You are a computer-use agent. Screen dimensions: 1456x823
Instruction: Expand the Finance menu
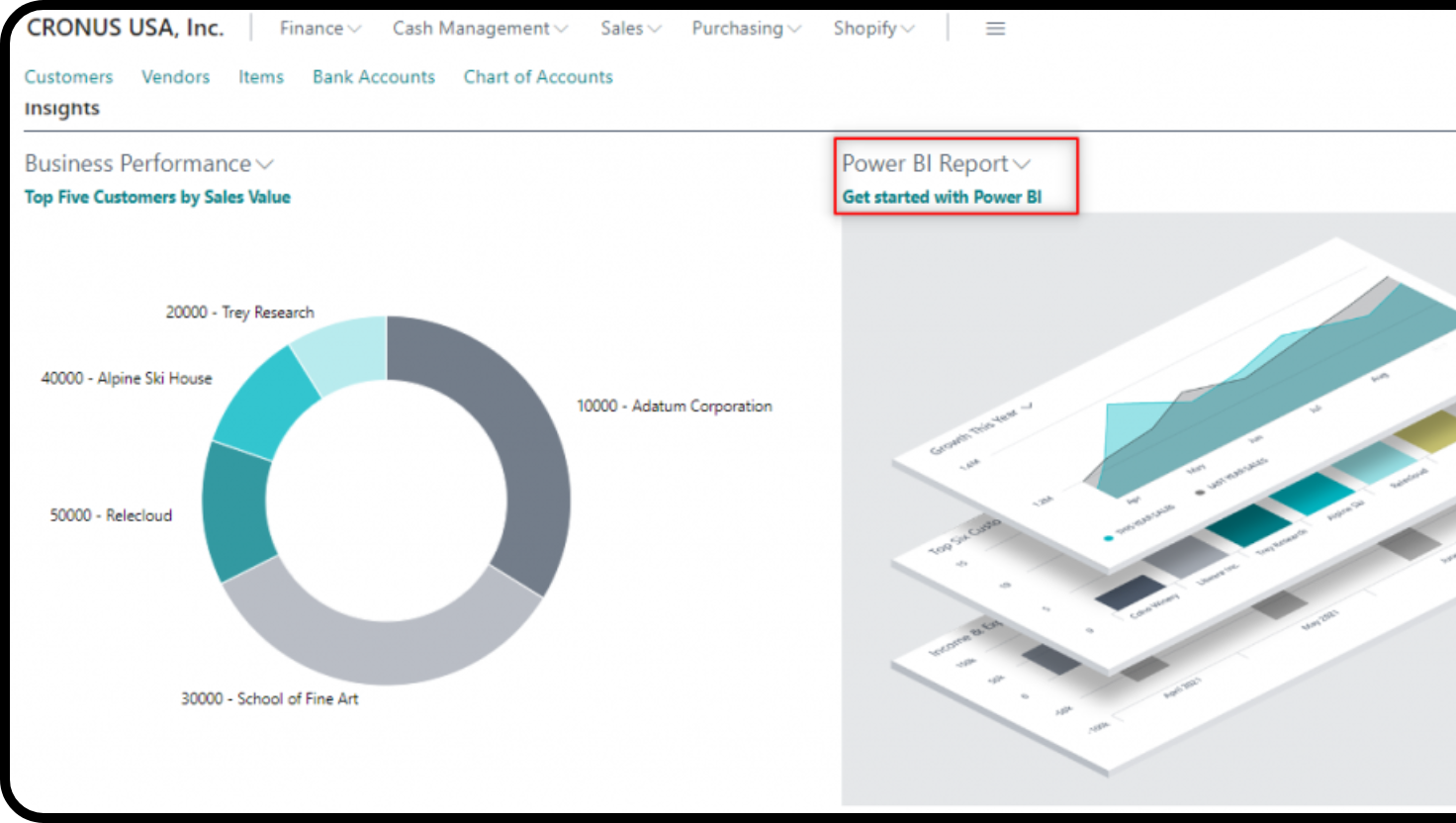319,29
